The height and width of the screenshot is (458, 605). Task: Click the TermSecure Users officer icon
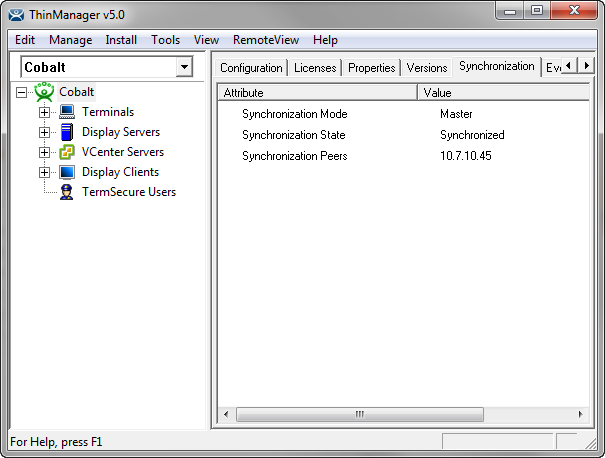(66, 192)
